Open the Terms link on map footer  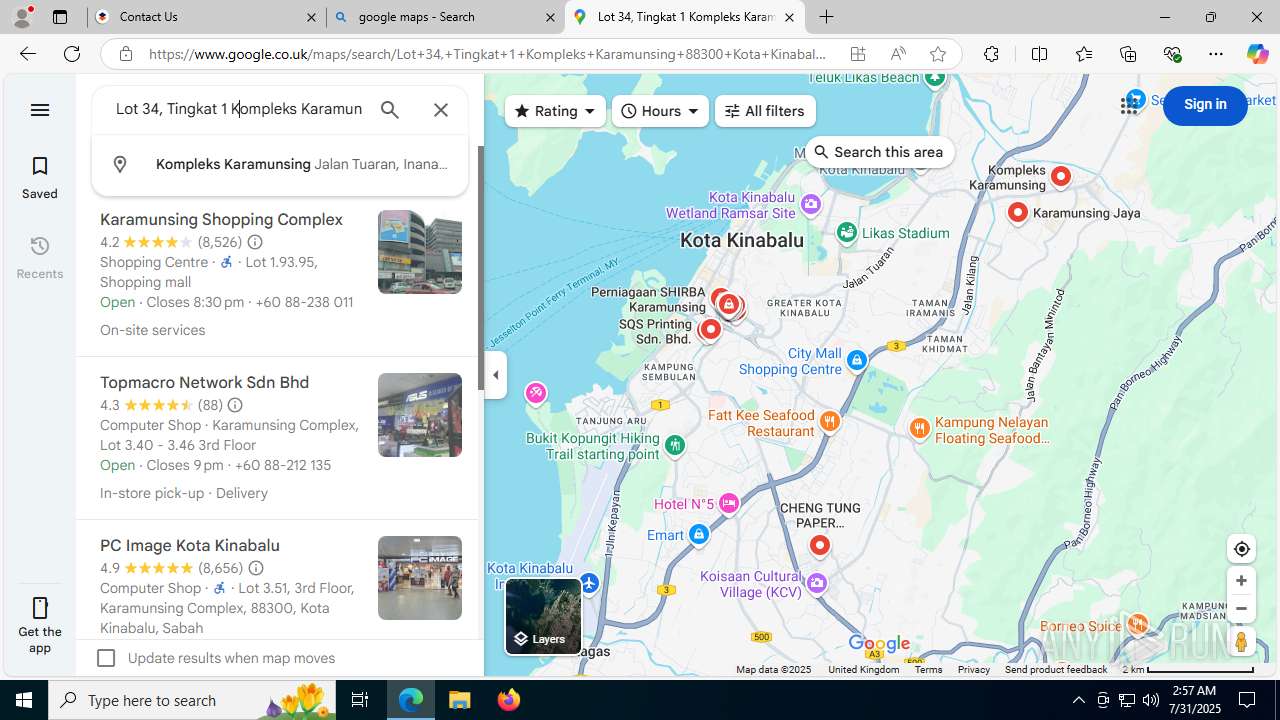928,670
